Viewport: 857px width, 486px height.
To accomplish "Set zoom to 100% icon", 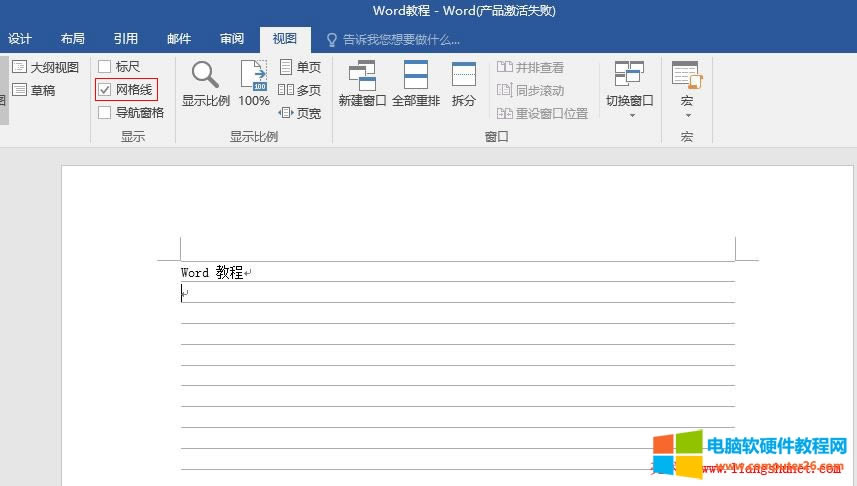I will (x=254, y=77).
